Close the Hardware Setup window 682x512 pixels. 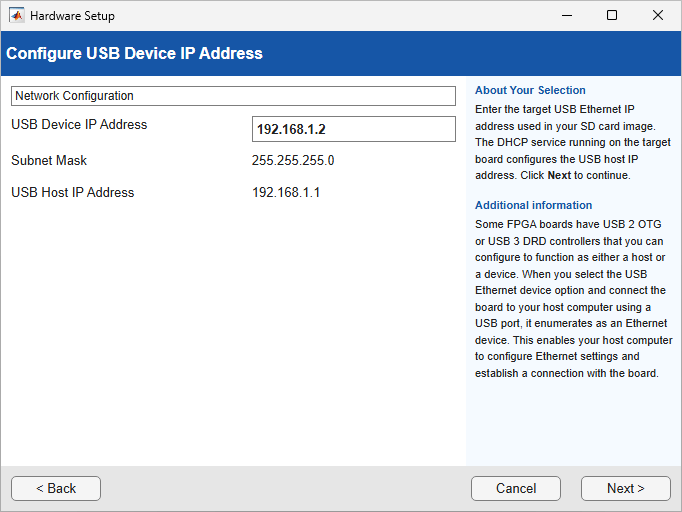click(658, 15)
